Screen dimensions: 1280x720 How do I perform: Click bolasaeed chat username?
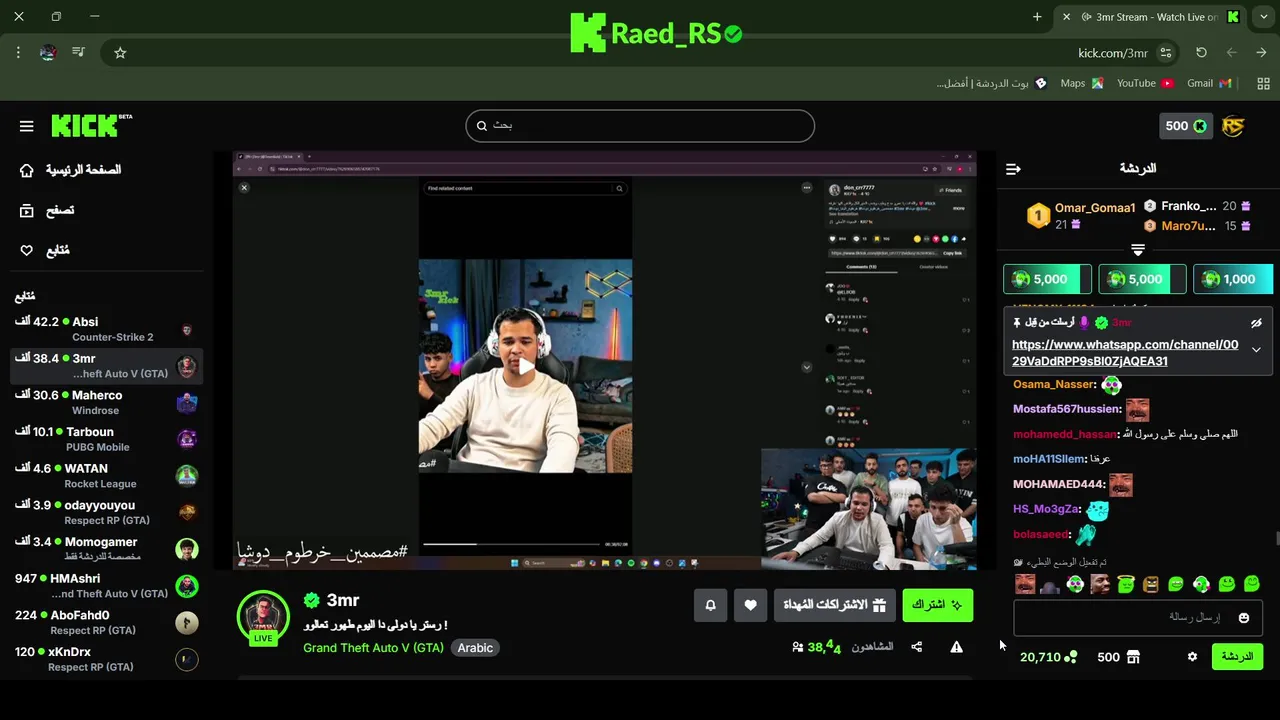pos(1042,534)
